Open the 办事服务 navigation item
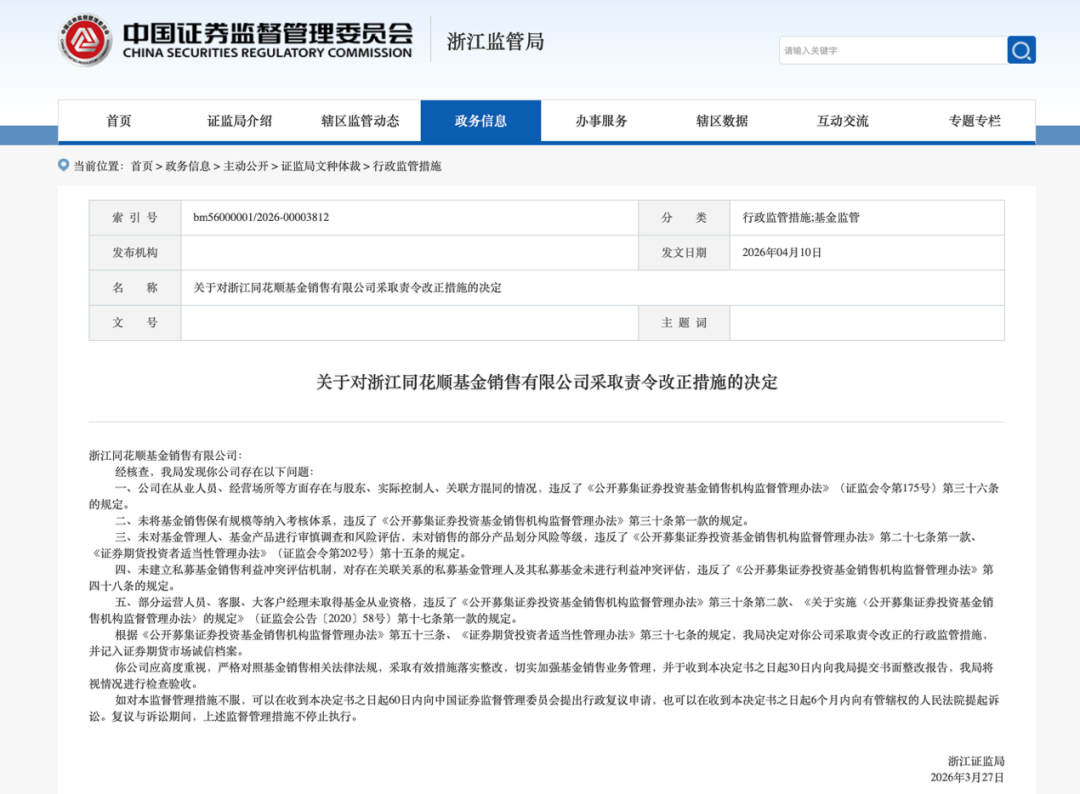Image resolution: width=1080 pixels, height=794 pixels. click(x=601, y=120)
